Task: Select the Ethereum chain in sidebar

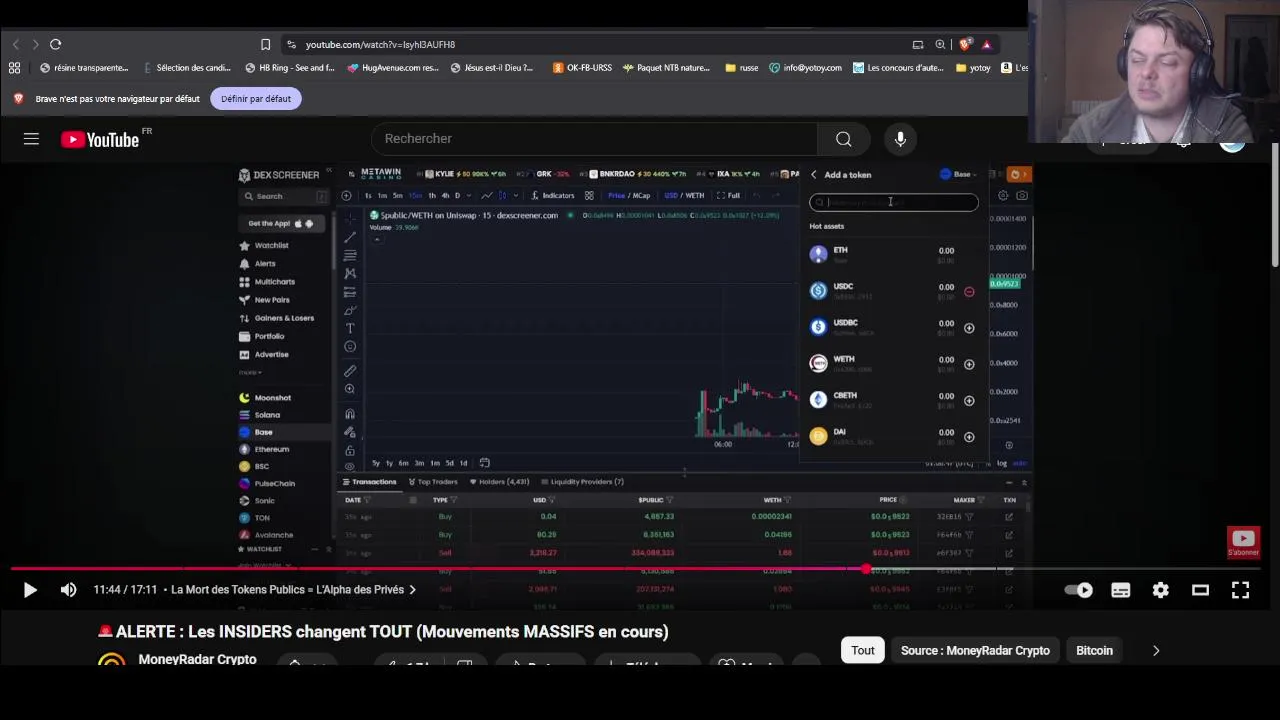Action: (x=271, y=449)
